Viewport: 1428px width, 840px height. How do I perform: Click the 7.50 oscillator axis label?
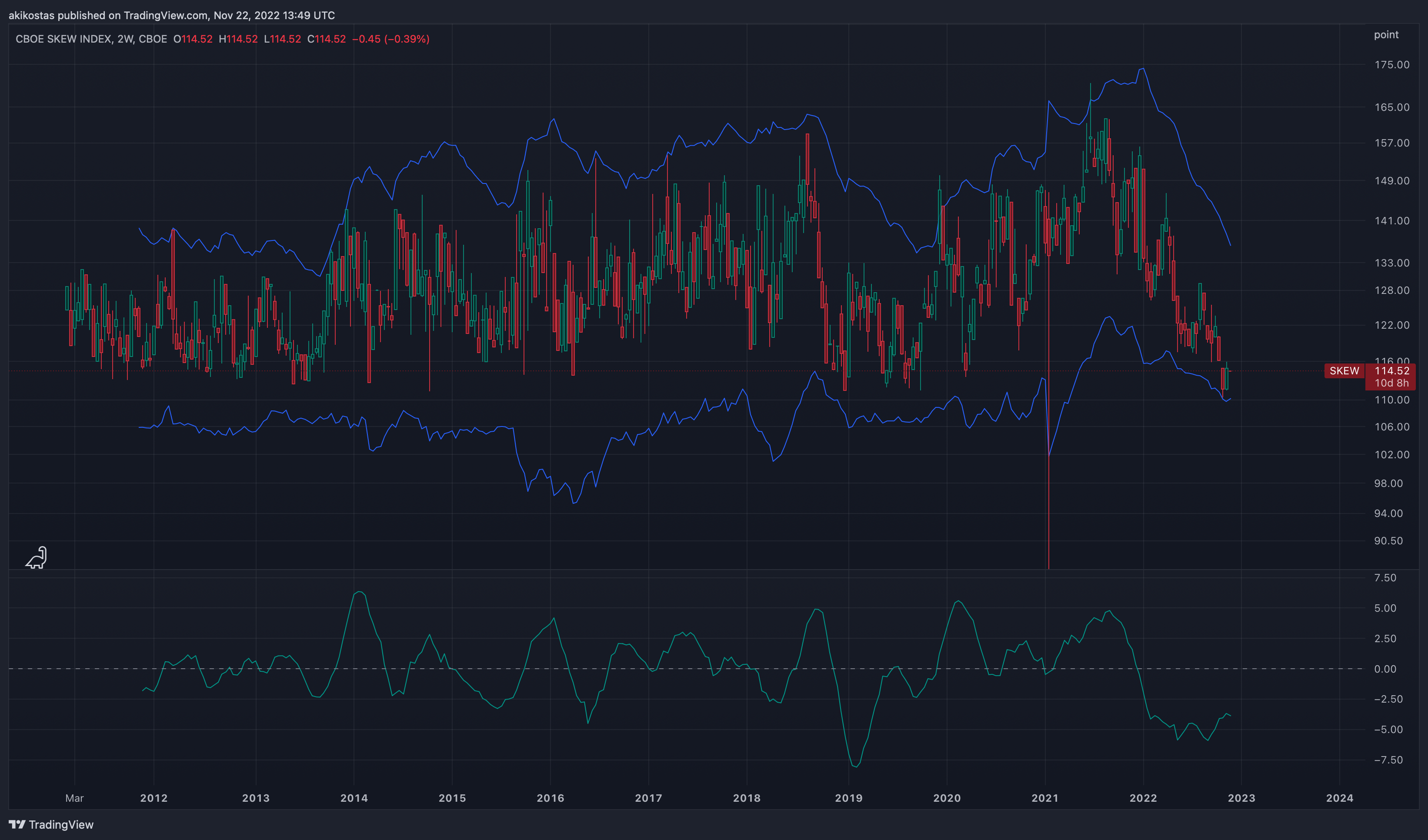click(1385, 578)
